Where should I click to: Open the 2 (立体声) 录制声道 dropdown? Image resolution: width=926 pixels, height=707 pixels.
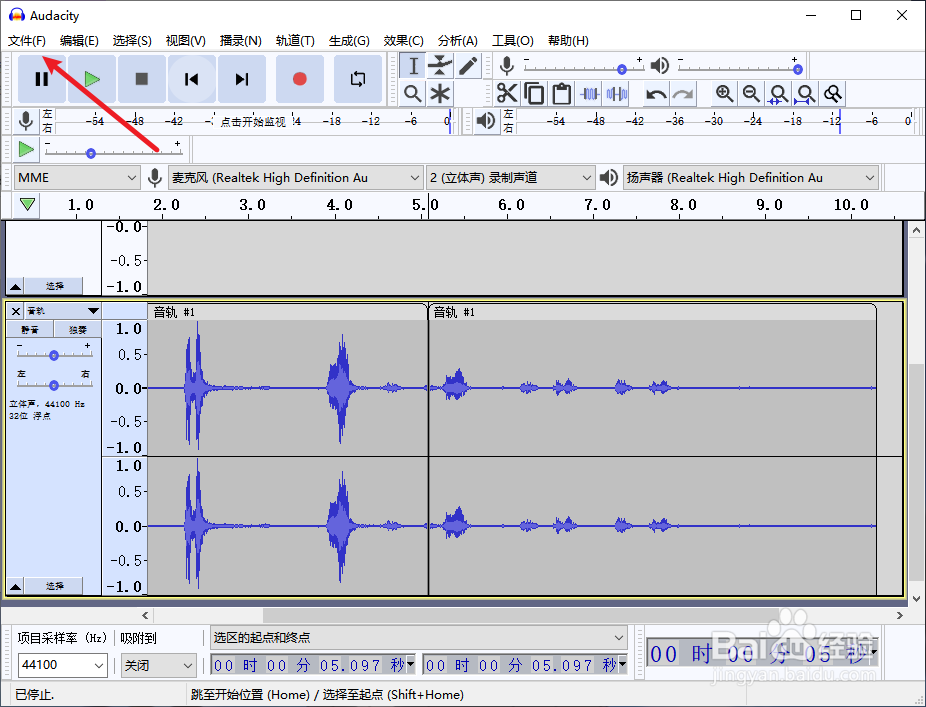point(510,178)
